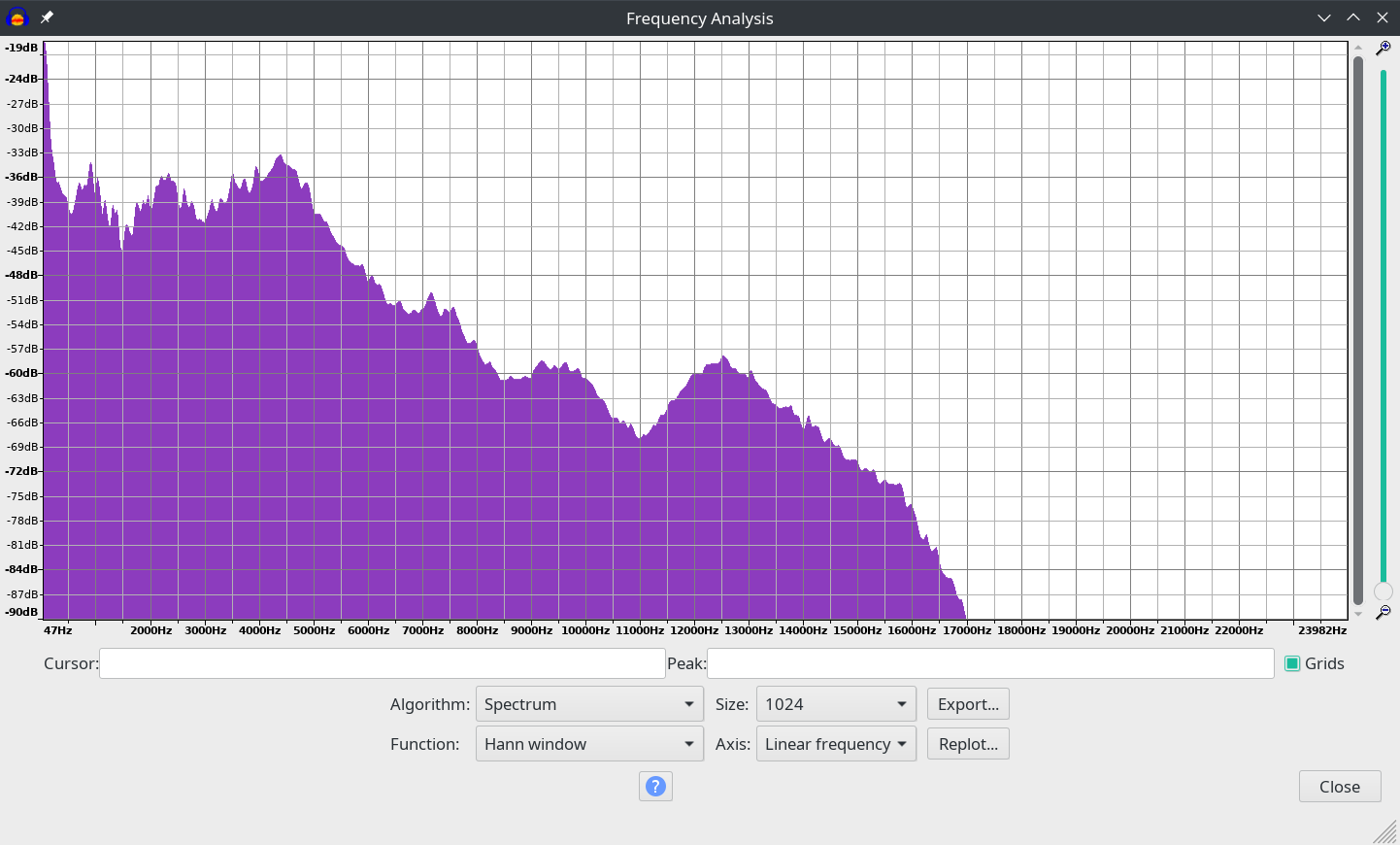
Task: Click the zoom in magnifier icon
Action: (1383, 48)
